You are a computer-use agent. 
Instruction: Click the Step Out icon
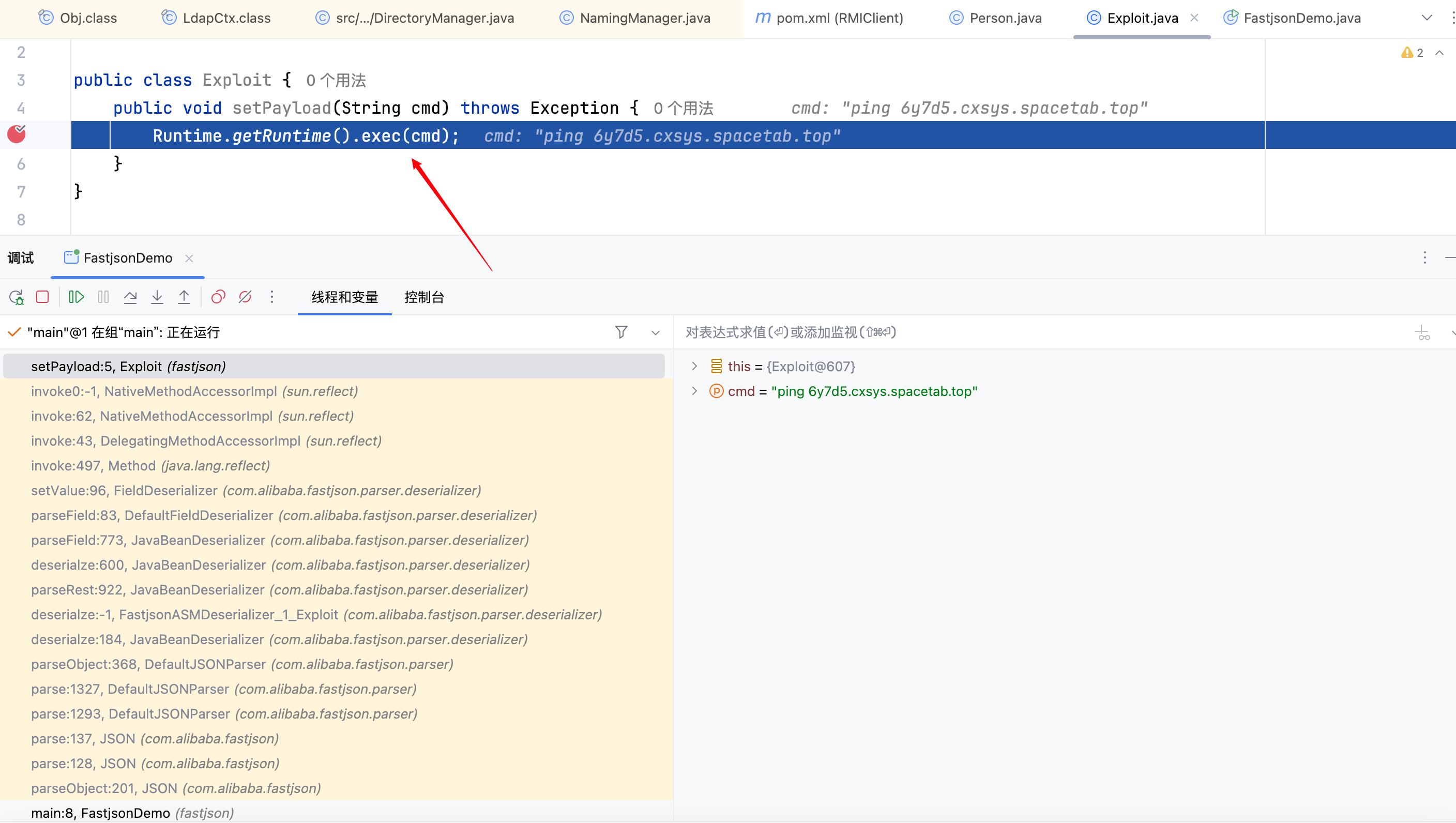coord(184,297)
